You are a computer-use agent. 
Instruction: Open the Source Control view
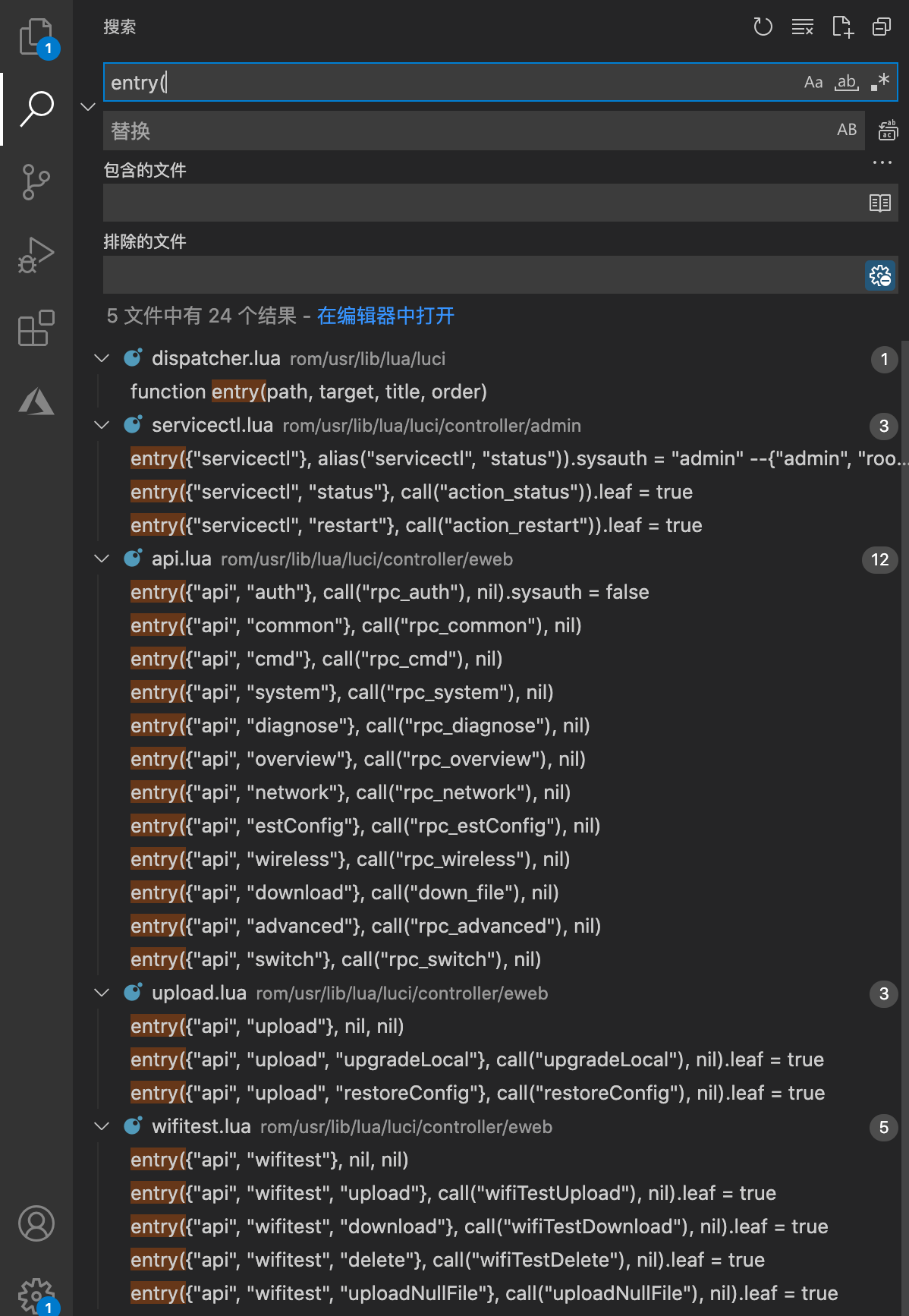pyautogui.click(x=36, y=182)
